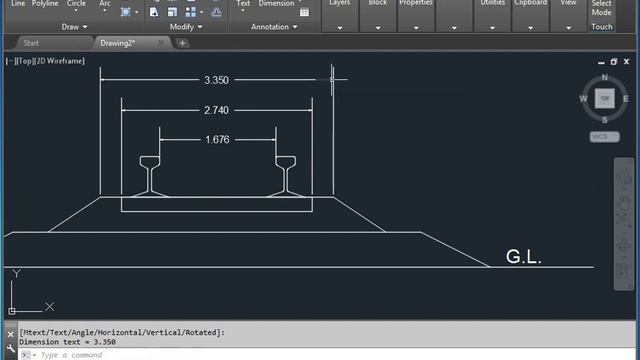This screenshot has width=640, height=360.
Task: Select the 3.350 dimension text
Action: pos(216,80)
